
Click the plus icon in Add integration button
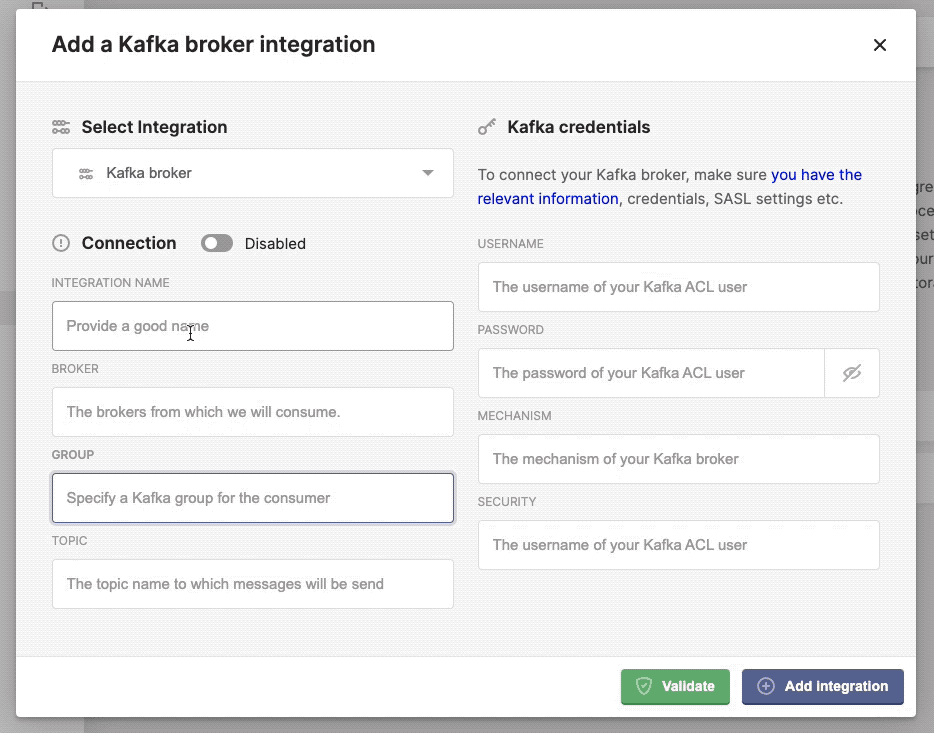pyautogui.click(x=765, y=687)
